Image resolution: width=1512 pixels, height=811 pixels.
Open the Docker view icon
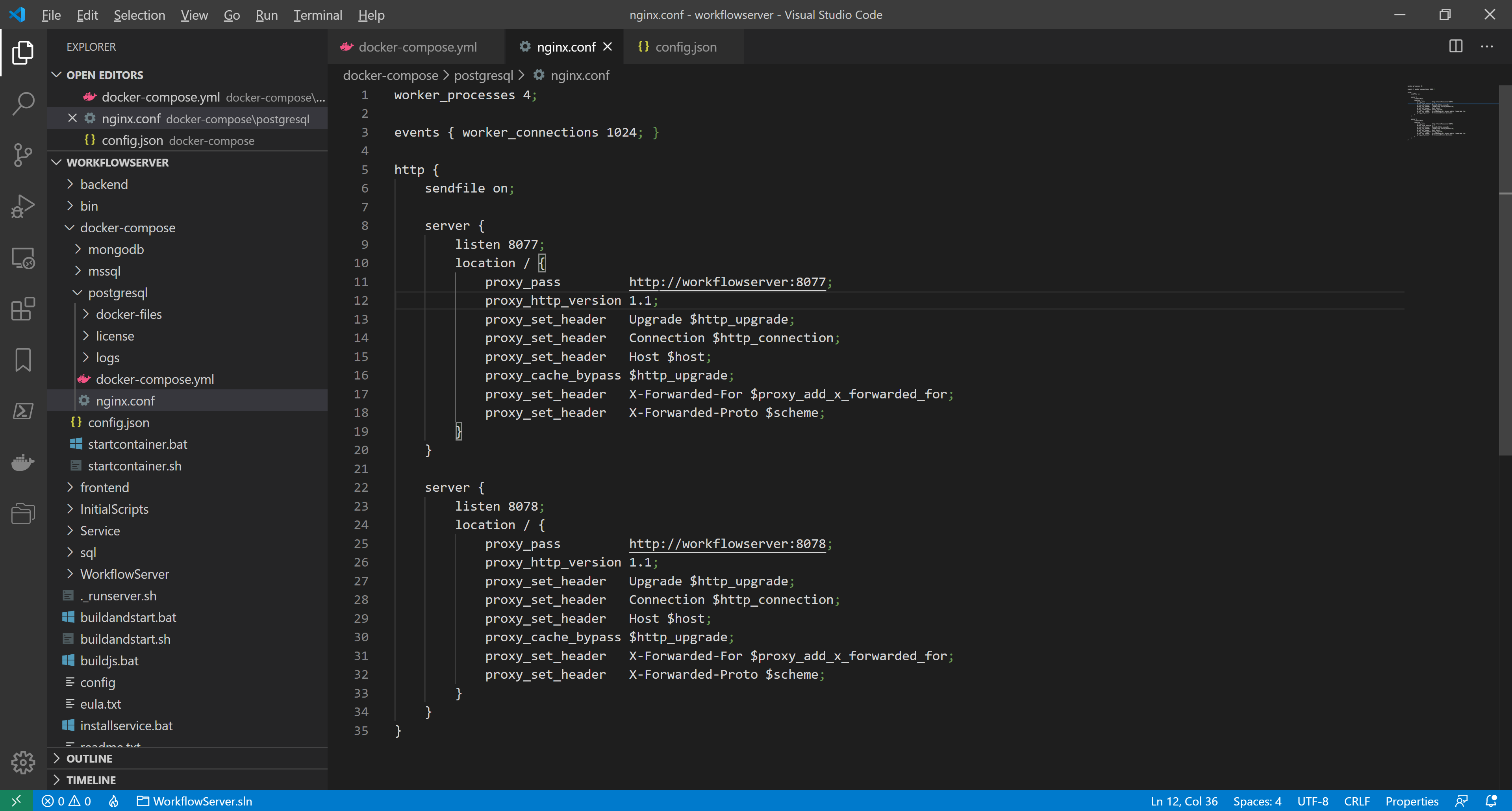click(x=23, y=463)
